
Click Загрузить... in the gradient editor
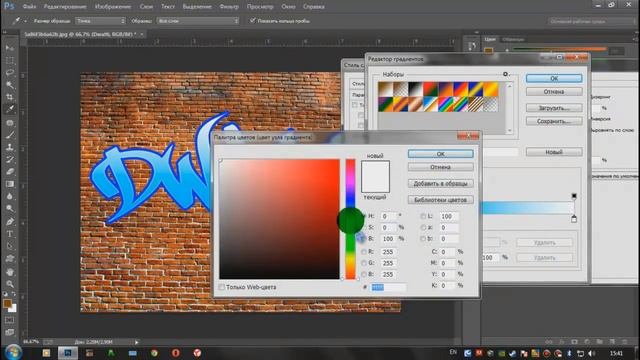click(554, 108)
